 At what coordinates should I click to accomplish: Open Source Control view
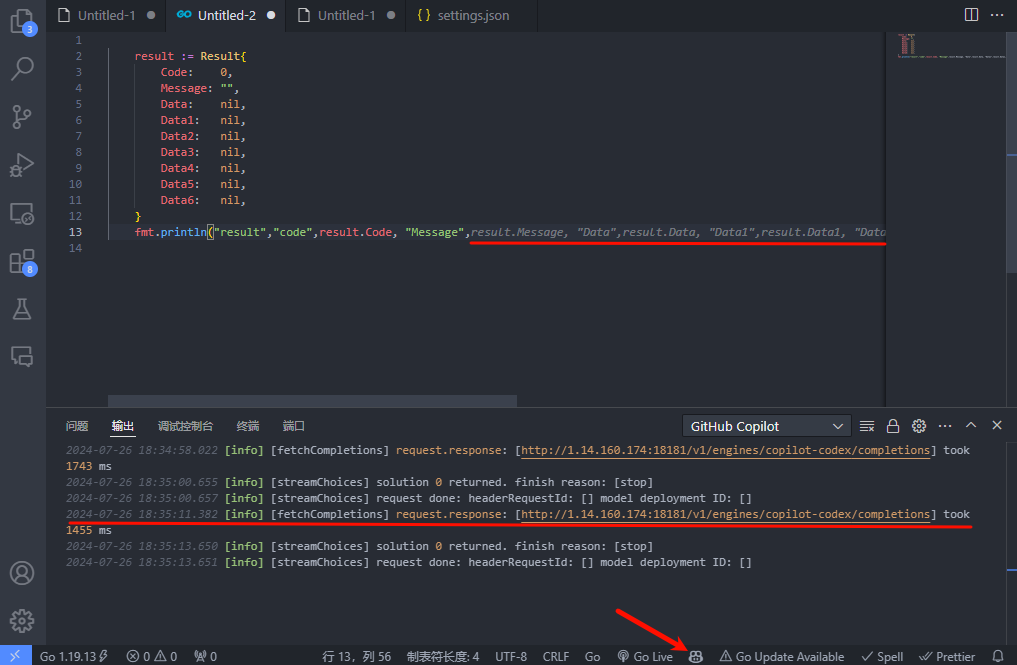pyautogui.click(x=22, y=116)
